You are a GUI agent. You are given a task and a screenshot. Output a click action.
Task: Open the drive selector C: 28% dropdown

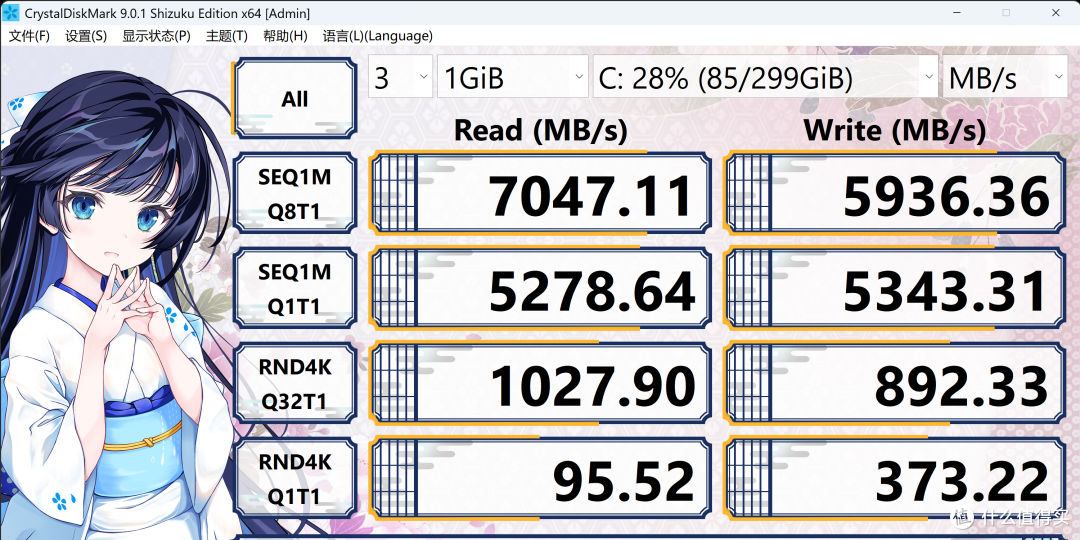click(x=765, y=76)
